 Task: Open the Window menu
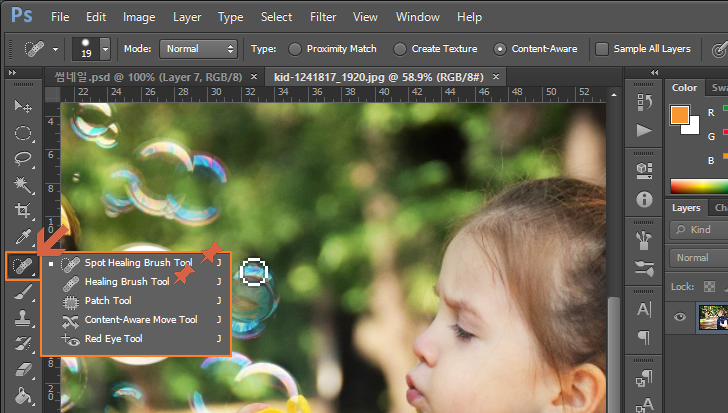coord(418,17)
